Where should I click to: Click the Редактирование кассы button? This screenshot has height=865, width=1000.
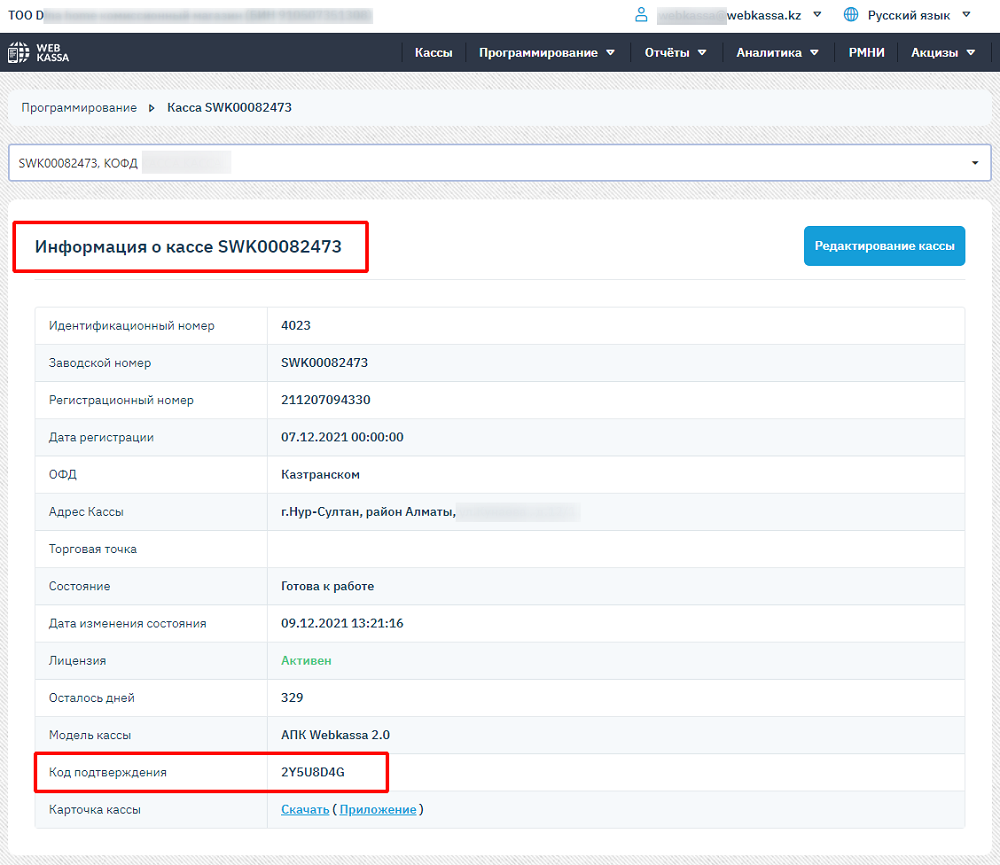point(884,246)
